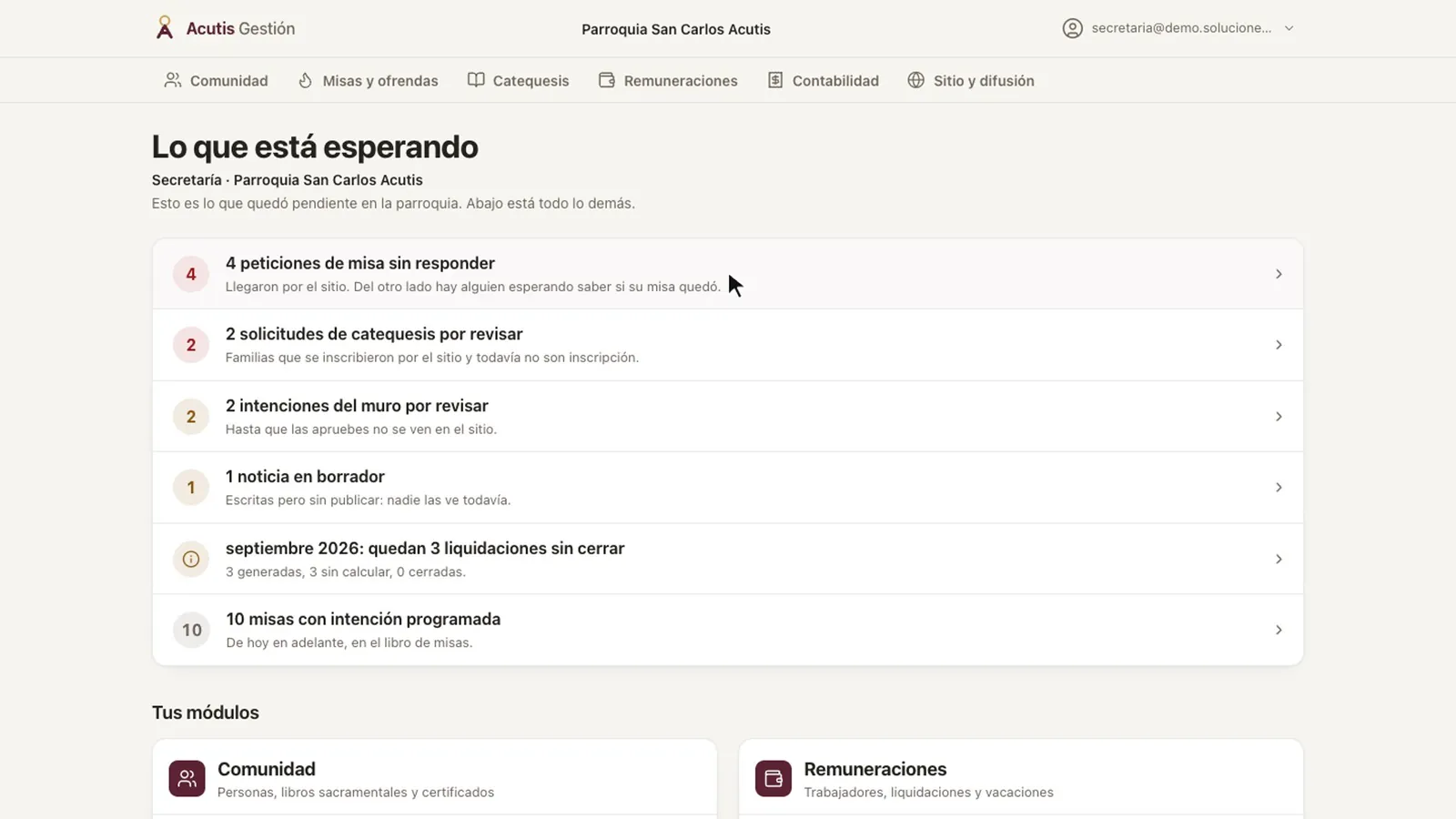Open the Contabilidad menu label
The image size is (1456, 819).
(835, 80)
